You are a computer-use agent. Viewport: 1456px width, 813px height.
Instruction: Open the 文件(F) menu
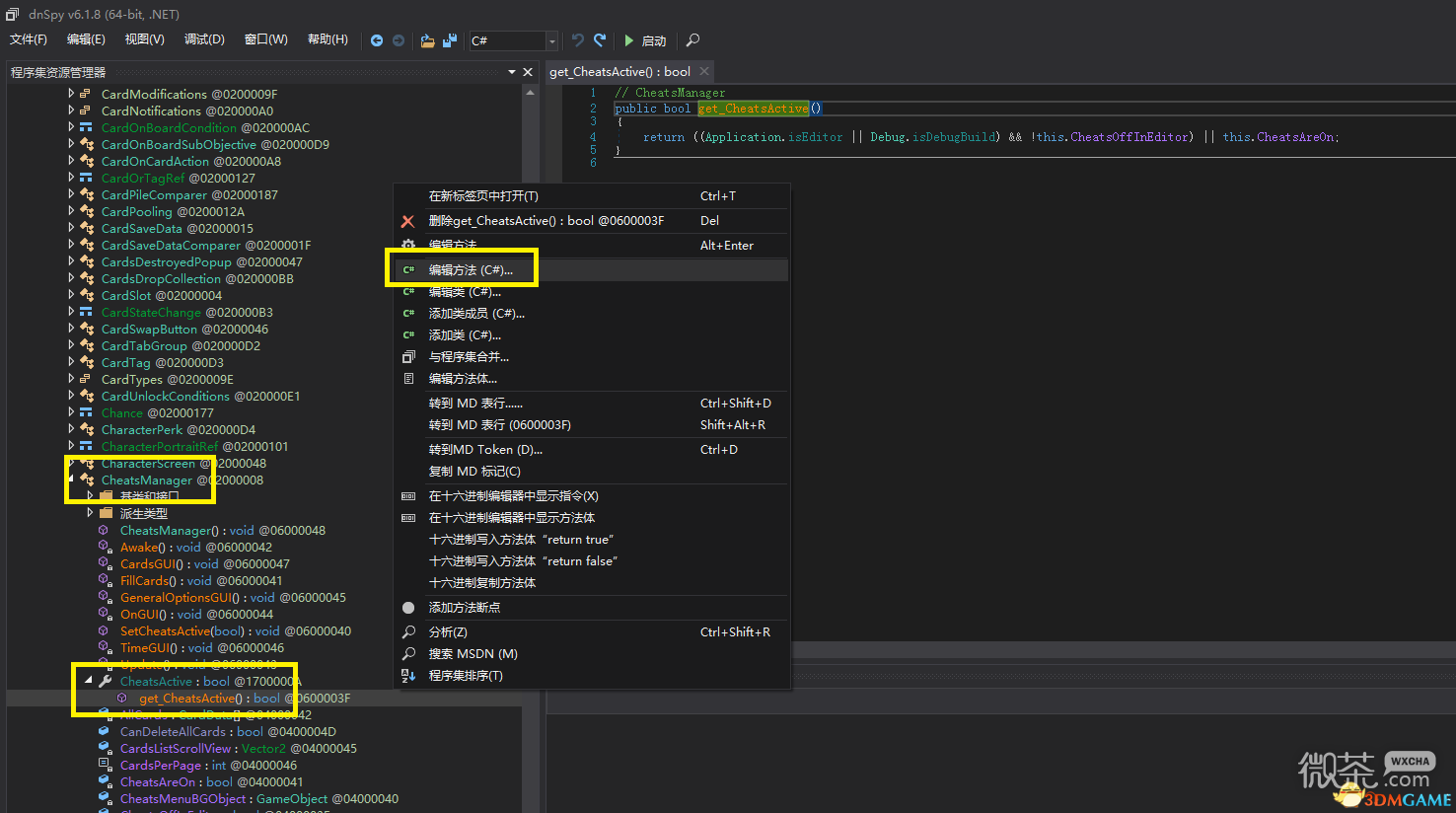29,39
